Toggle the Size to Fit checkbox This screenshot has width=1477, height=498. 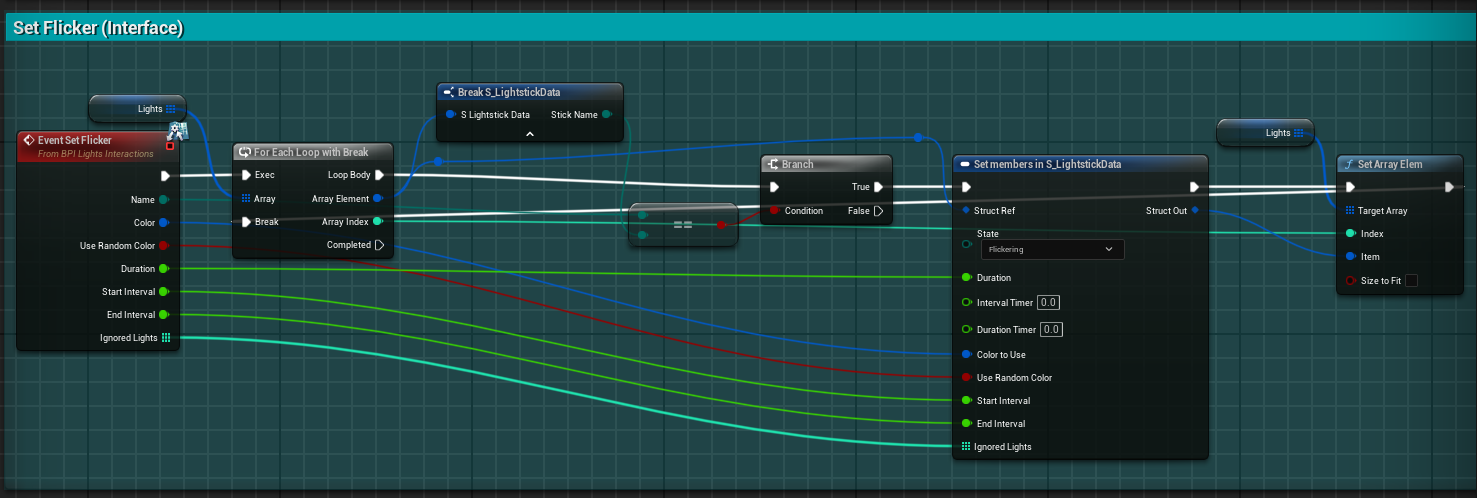pyautogui.click(x=1411, y=281)
